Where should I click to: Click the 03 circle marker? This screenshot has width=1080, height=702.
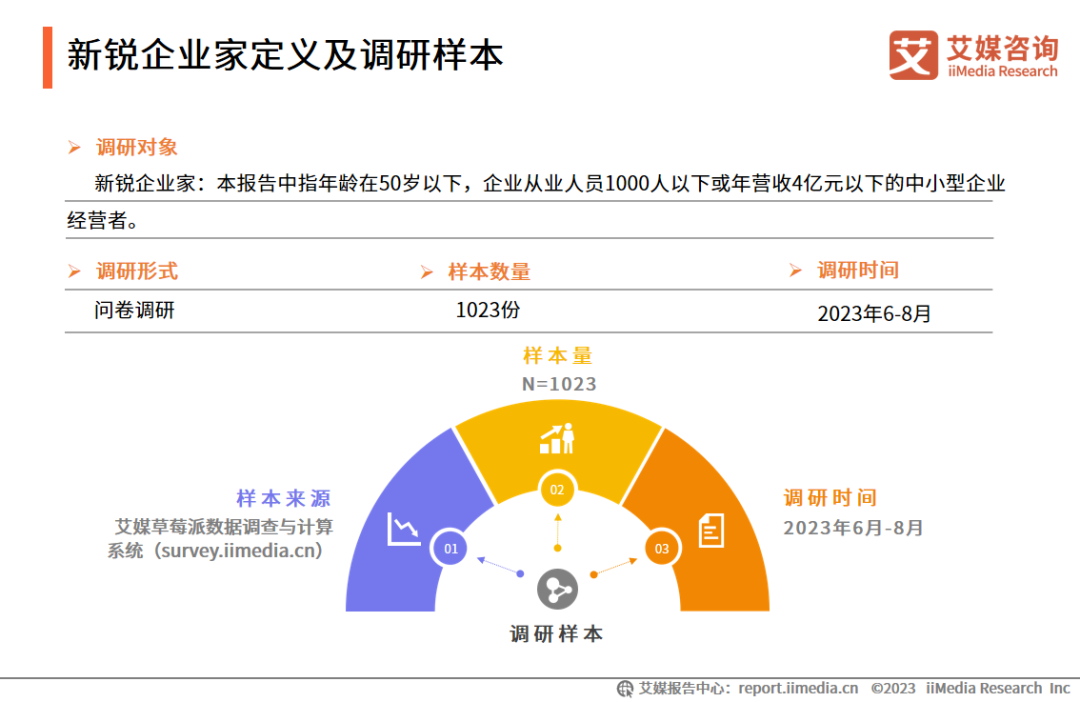662,548
